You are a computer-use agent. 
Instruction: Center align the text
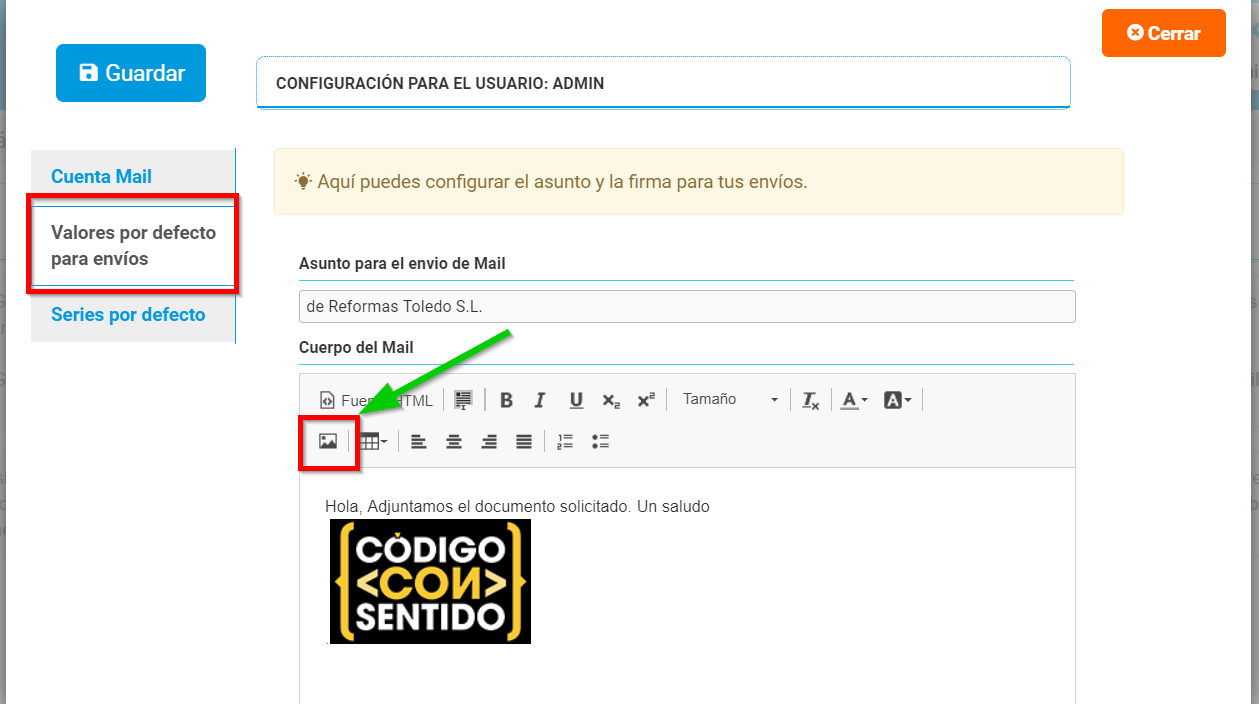(454, 441)
